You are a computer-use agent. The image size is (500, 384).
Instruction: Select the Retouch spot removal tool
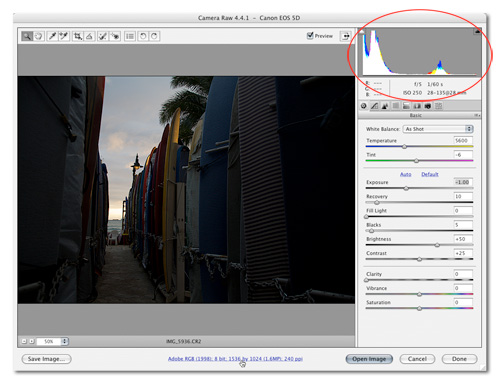click(x=103, y=36)
